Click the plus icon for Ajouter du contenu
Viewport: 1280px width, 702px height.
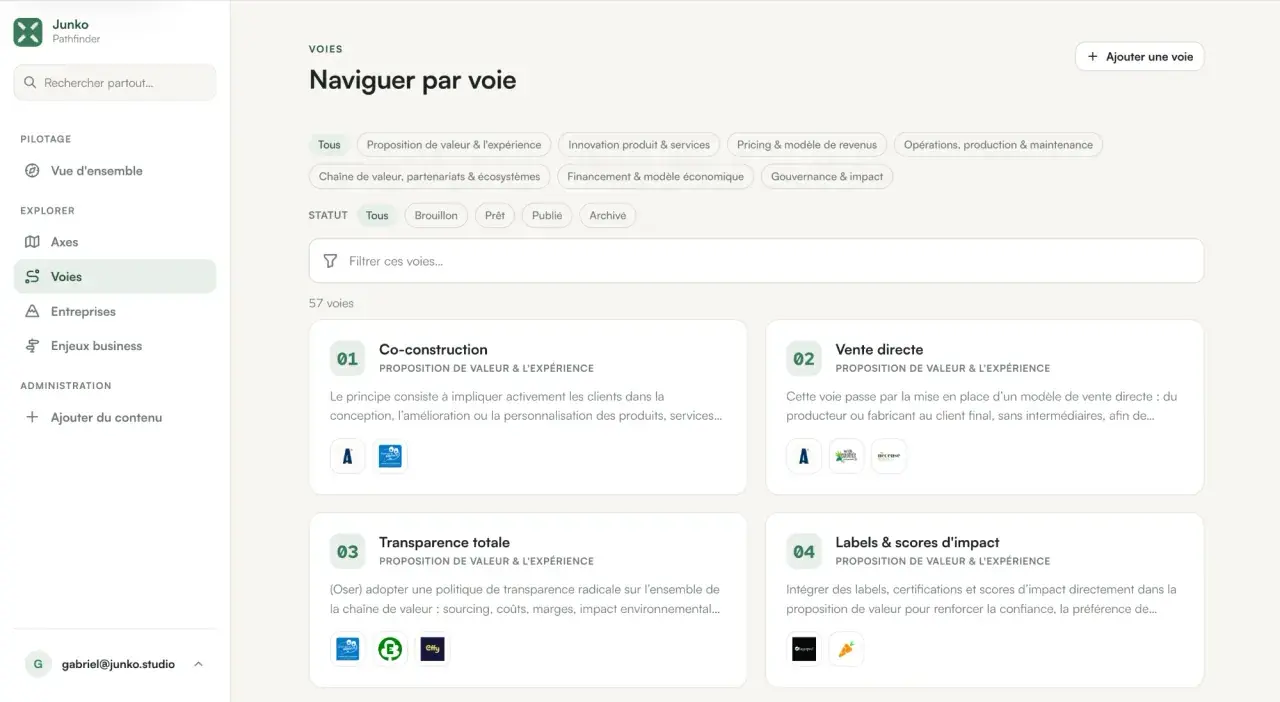click(32, 418)
